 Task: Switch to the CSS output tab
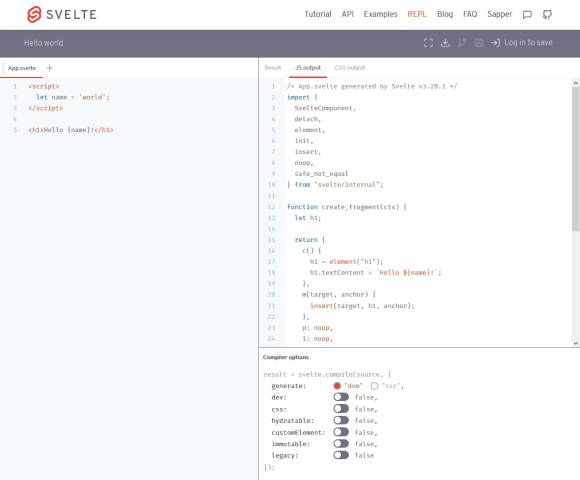point(350,68)
